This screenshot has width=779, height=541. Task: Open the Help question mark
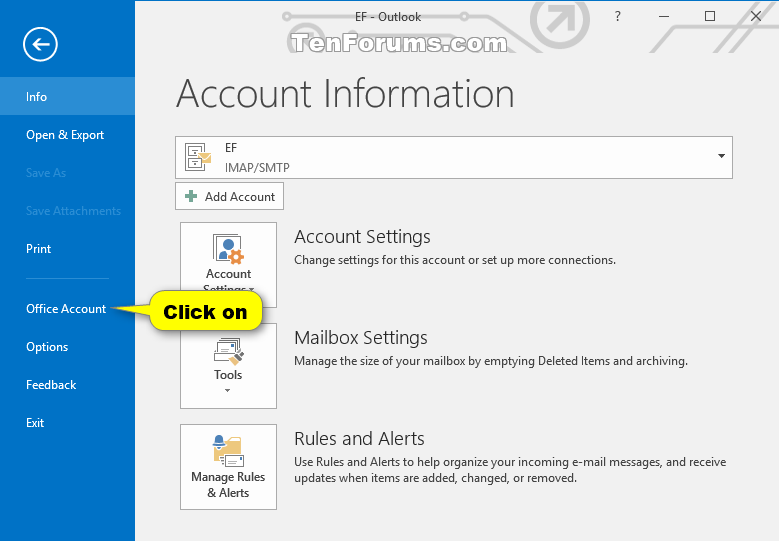click(x=618, y=16)
